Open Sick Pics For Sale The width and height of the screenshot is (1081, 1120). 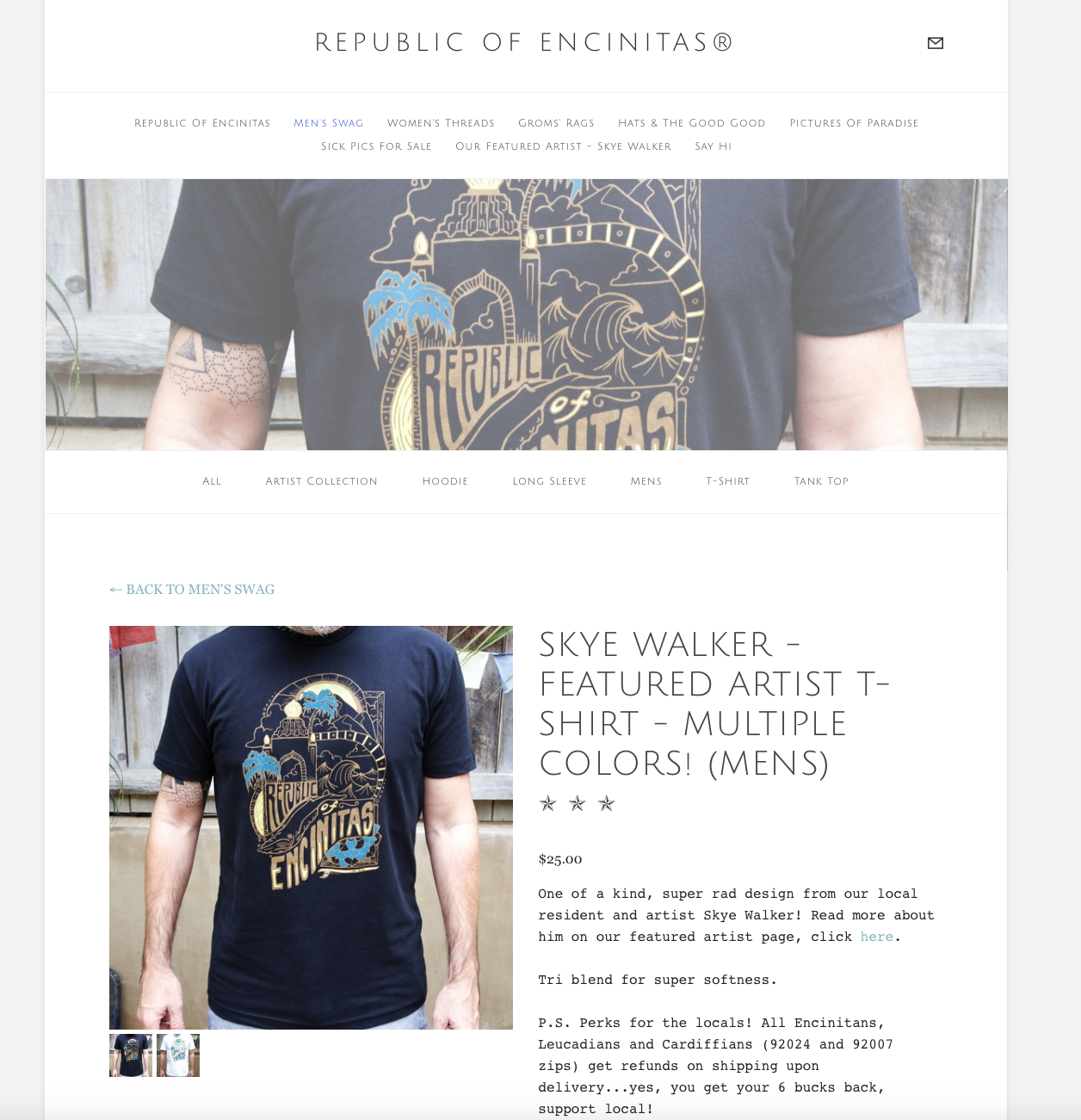point(376,146)
